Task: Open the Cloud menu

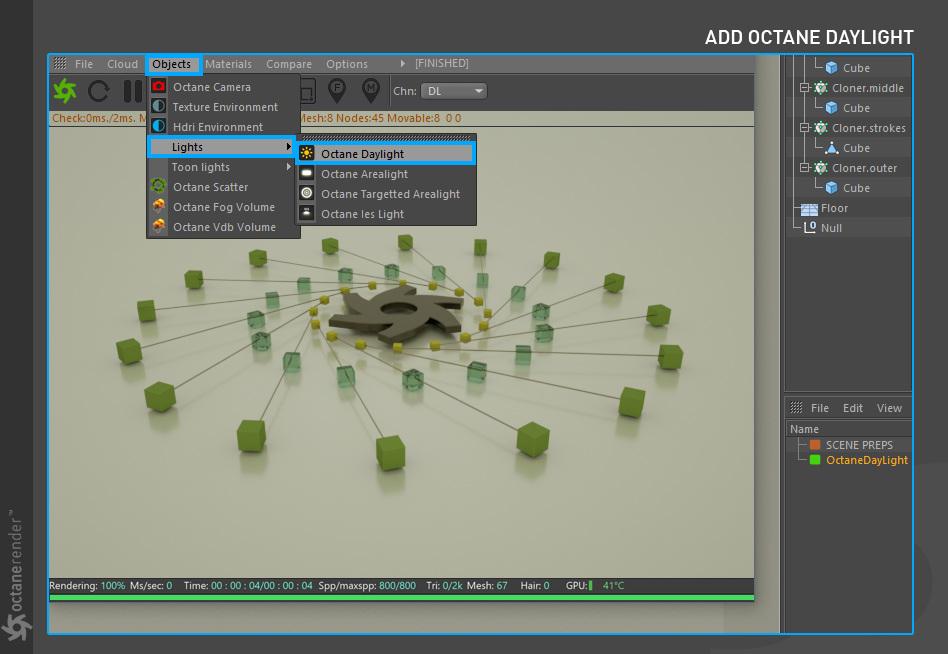Action: (122, 63)
